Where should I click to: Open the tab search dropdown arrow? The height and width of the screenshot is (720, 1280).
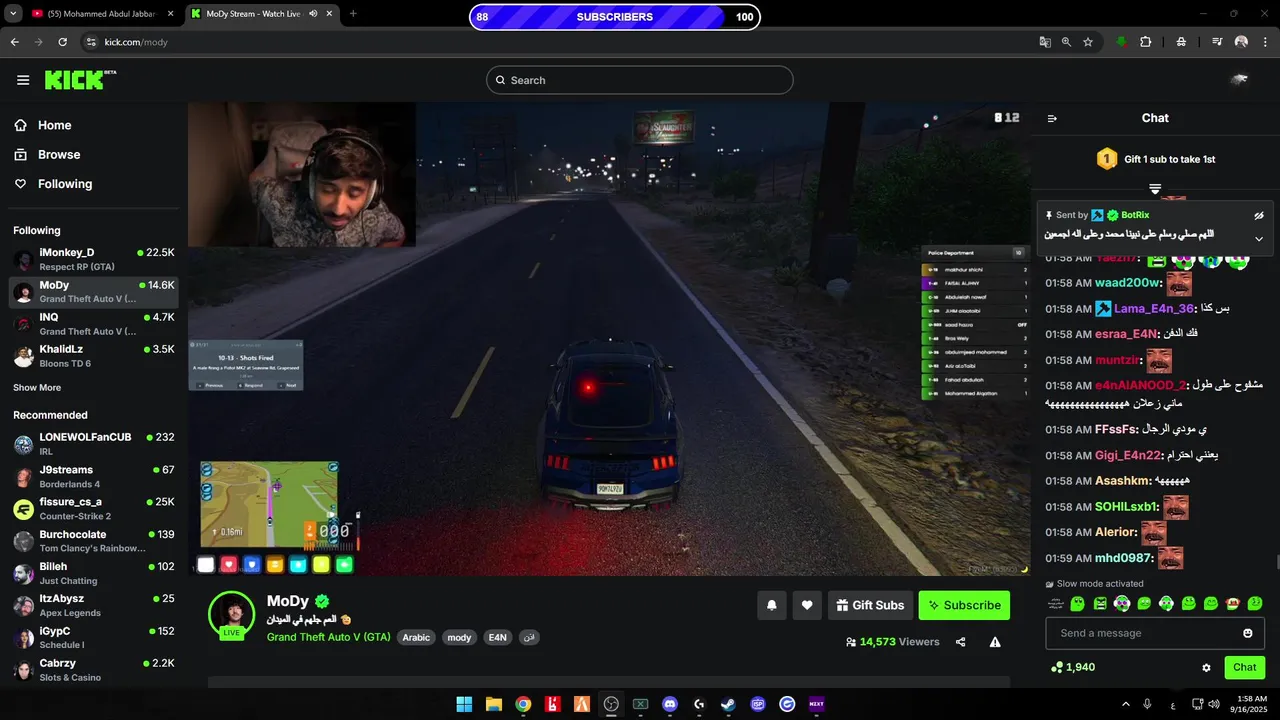(11, 14)
